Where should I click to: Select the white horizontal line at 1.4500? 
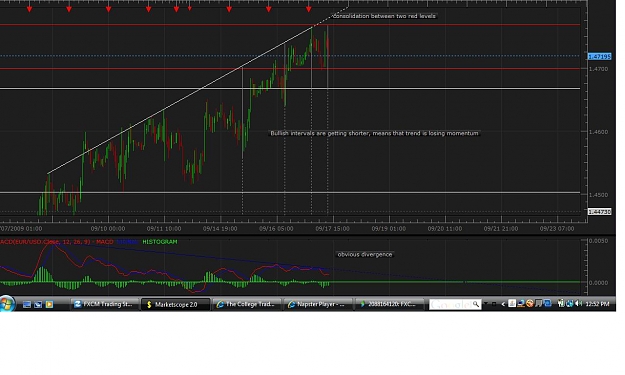click(290, 192)
